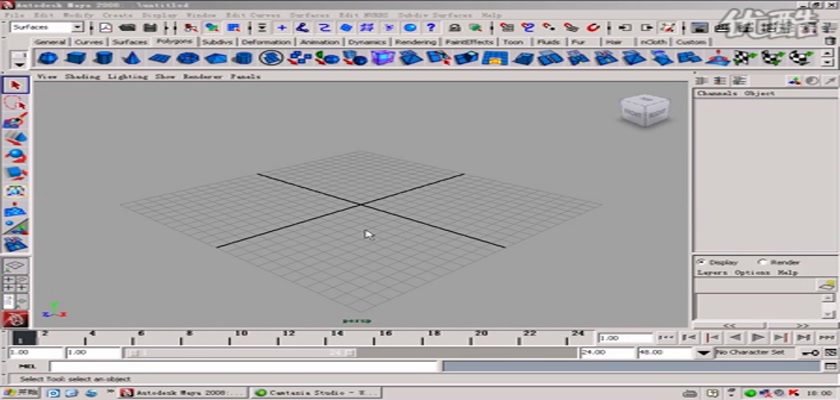Image resolution: width=840 pixels, height=400 pixels.
Task: Open the shelf options arrow dropdown
Action: click(x=20, y=64)
